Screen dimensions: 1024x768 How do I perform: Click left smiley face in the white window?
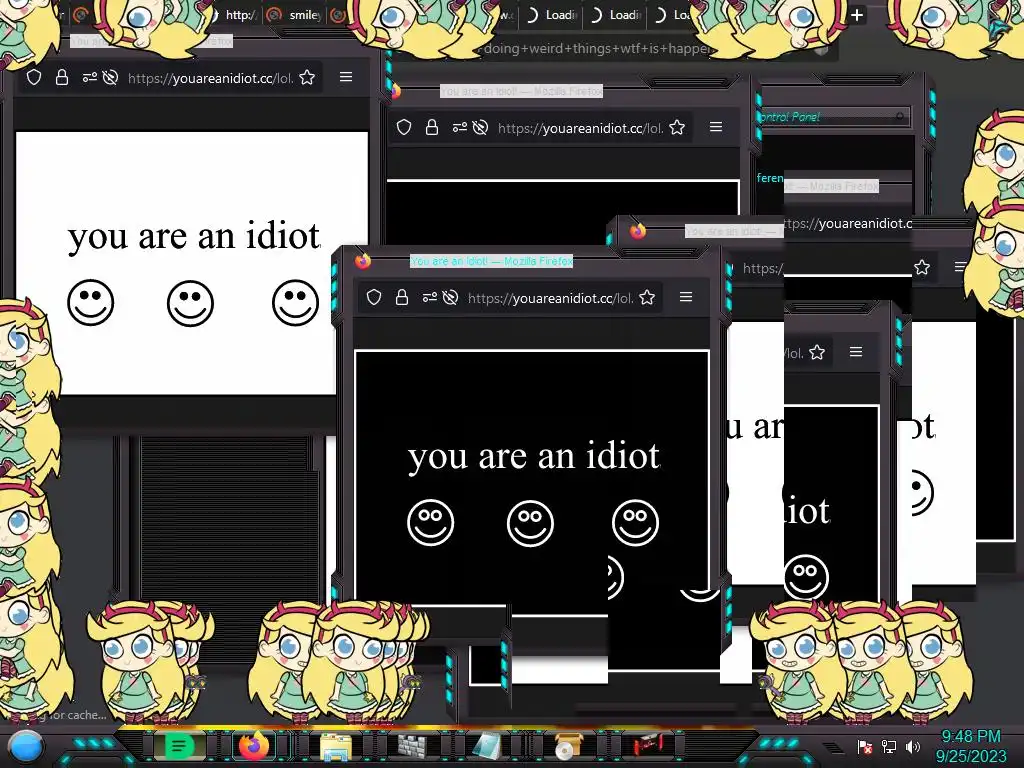[x=91, y=302]
